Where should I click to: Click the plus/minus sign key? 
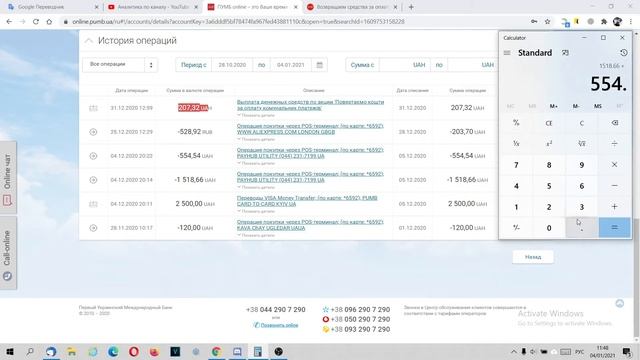[x=516, y=228]
